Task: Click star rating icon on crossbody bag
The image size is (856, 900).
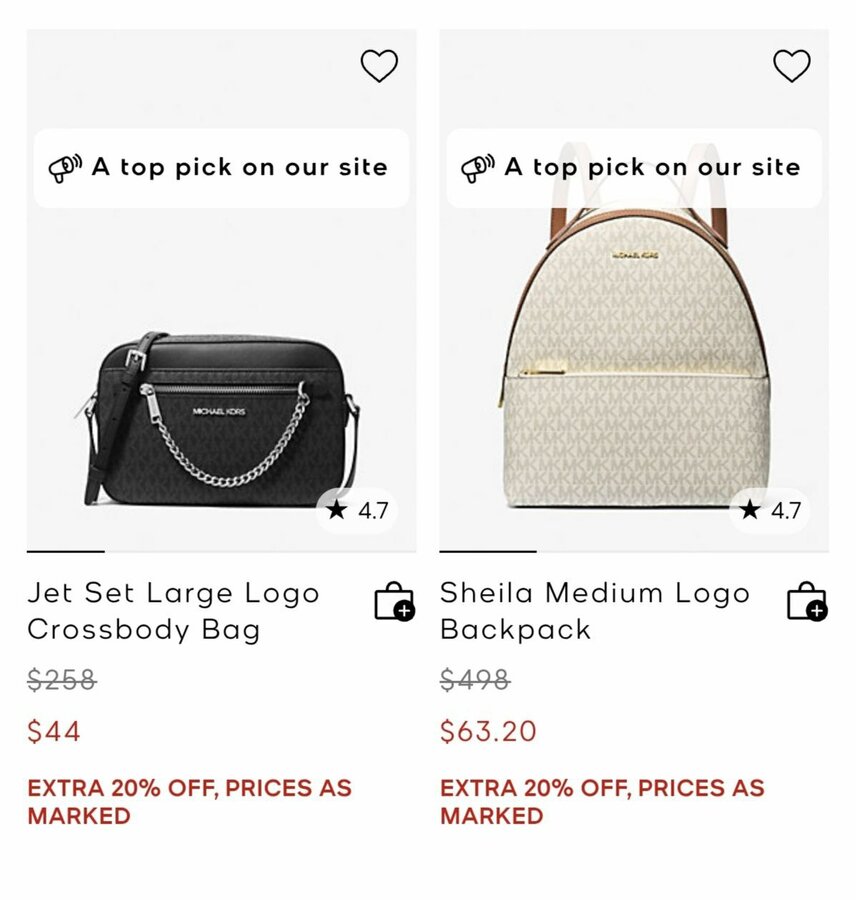Action: point(336,510)
